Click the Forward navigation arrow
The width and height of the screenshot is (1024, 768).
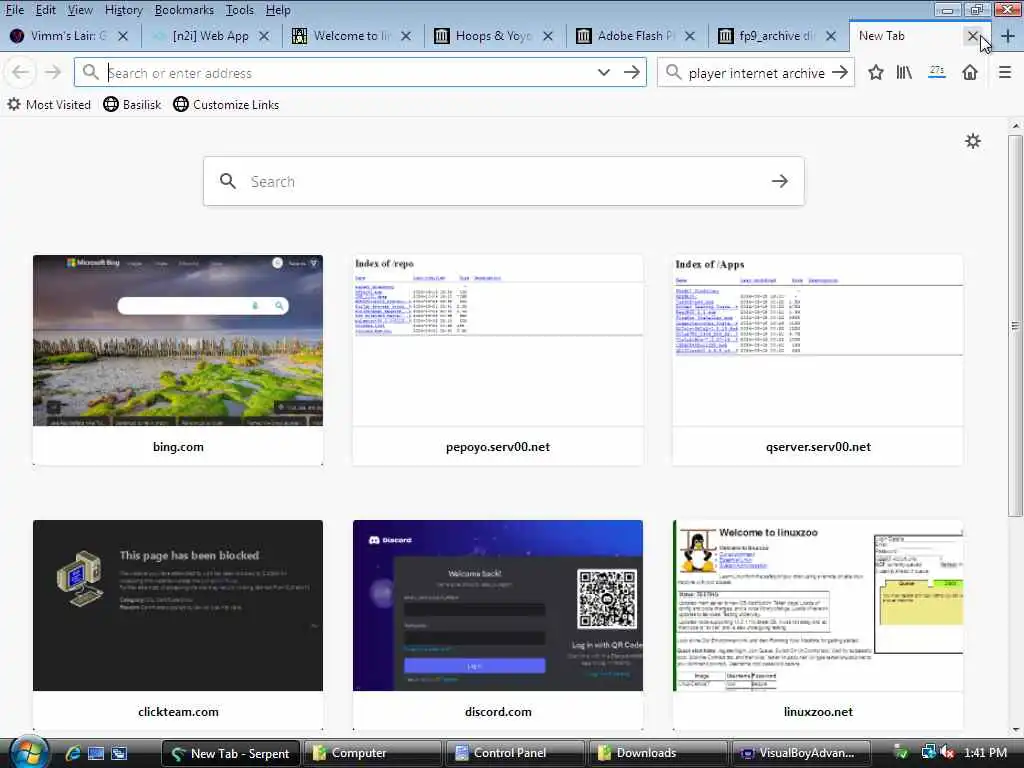pos(53,72)
